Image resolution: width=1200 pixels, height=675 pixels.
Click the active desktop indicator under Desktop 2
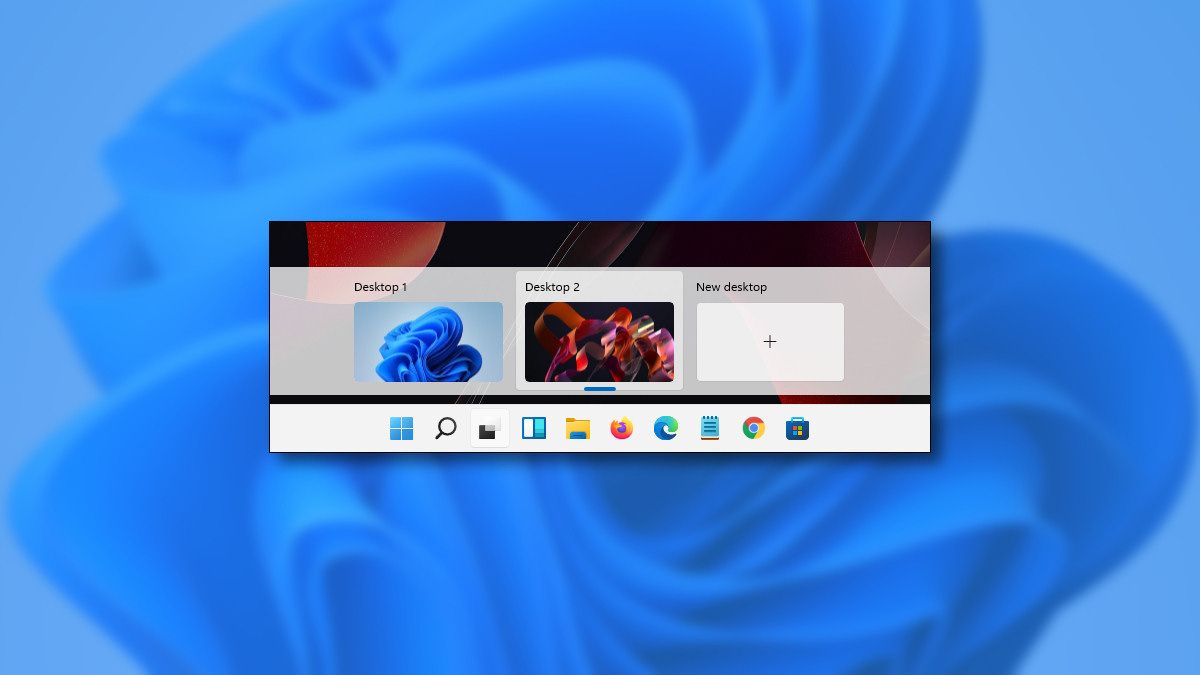(x=599, y=389)
